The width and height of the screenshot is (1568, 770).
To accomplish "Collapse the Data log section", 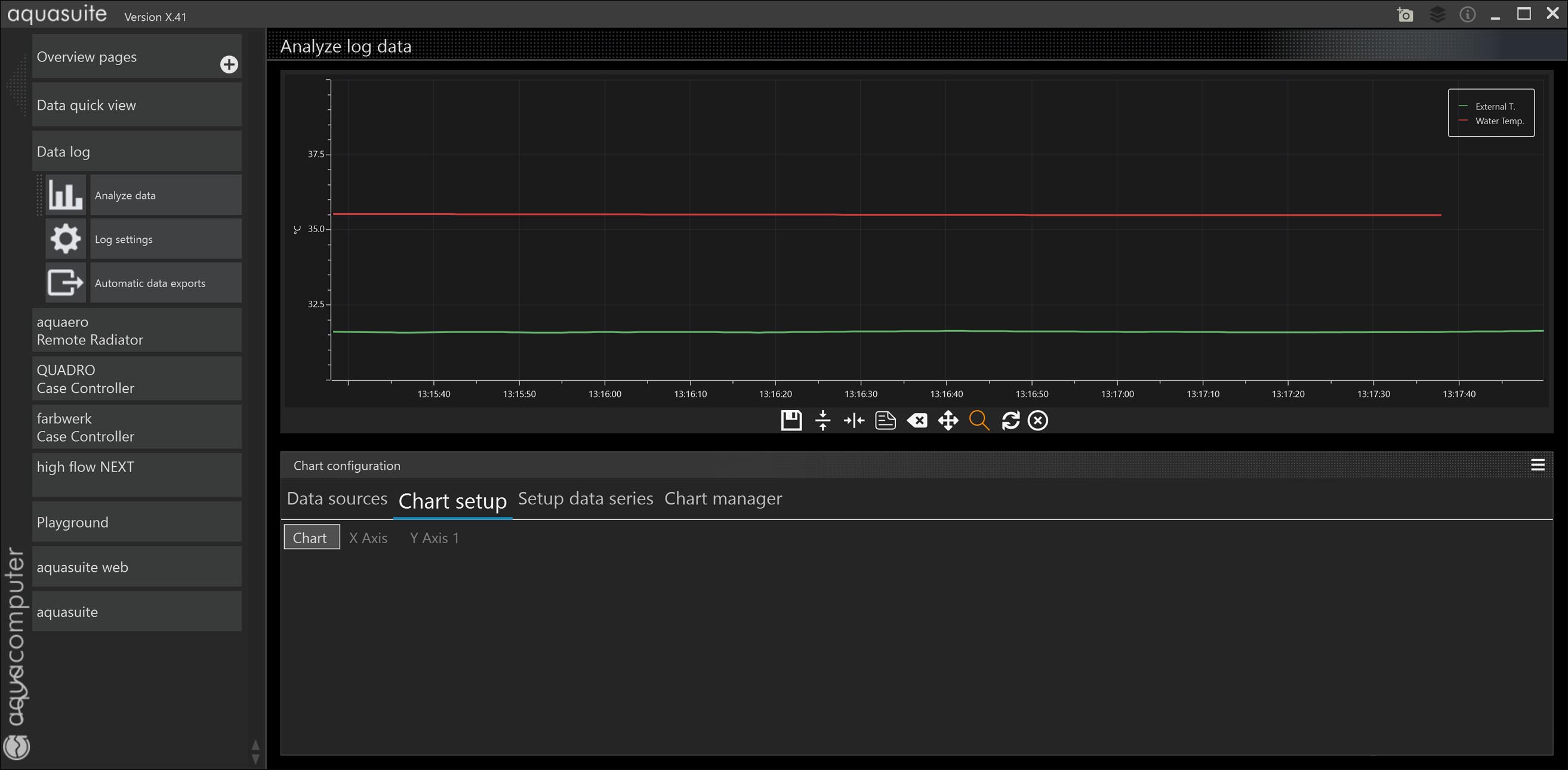I will click(137, 152).
